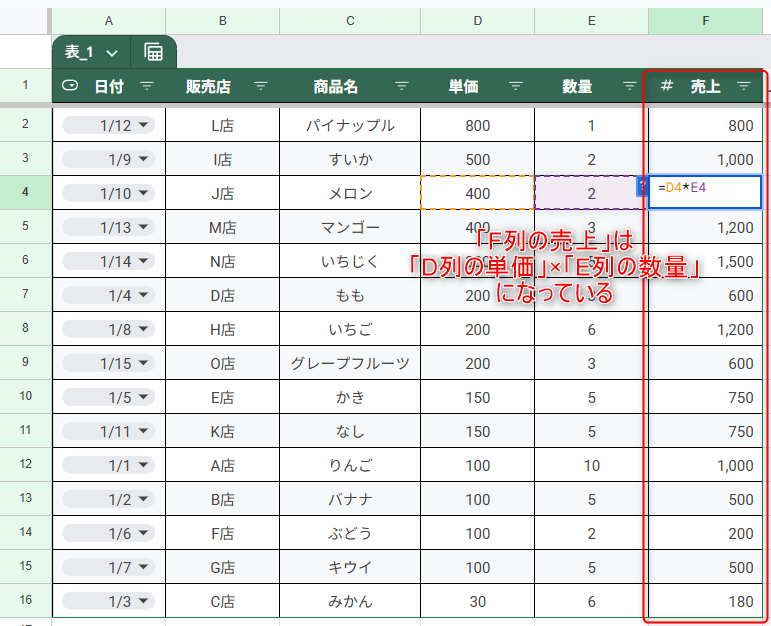
Task: Select the グレープフルーツ cell
Action: pyautogui.click(x=350, y=363)
